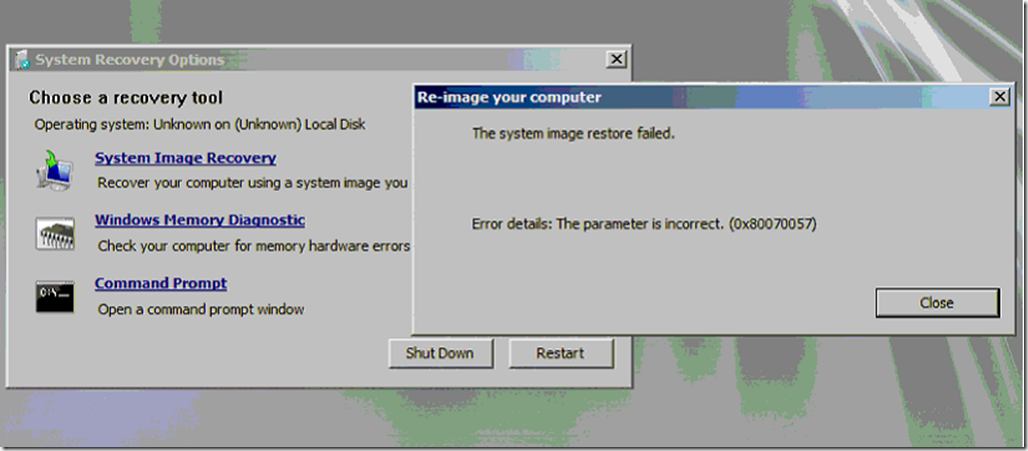Screen dimensions: 1028x451
Task: Click the 'Open a command prompt window' description
Action: (x=201, y=309)
